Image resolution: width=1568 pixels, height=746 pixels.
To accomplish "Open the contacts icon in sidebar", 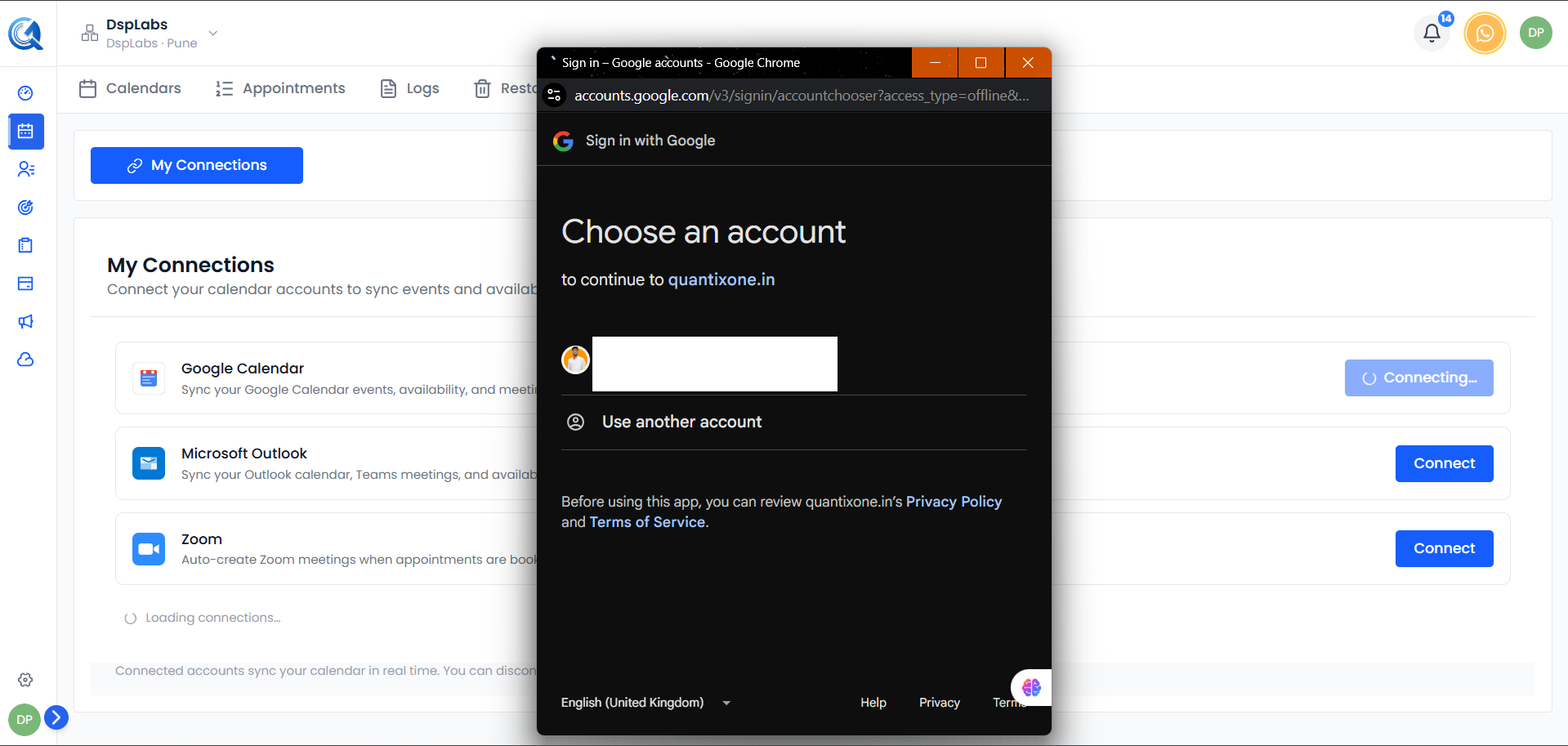I will [x=25, y=169].
